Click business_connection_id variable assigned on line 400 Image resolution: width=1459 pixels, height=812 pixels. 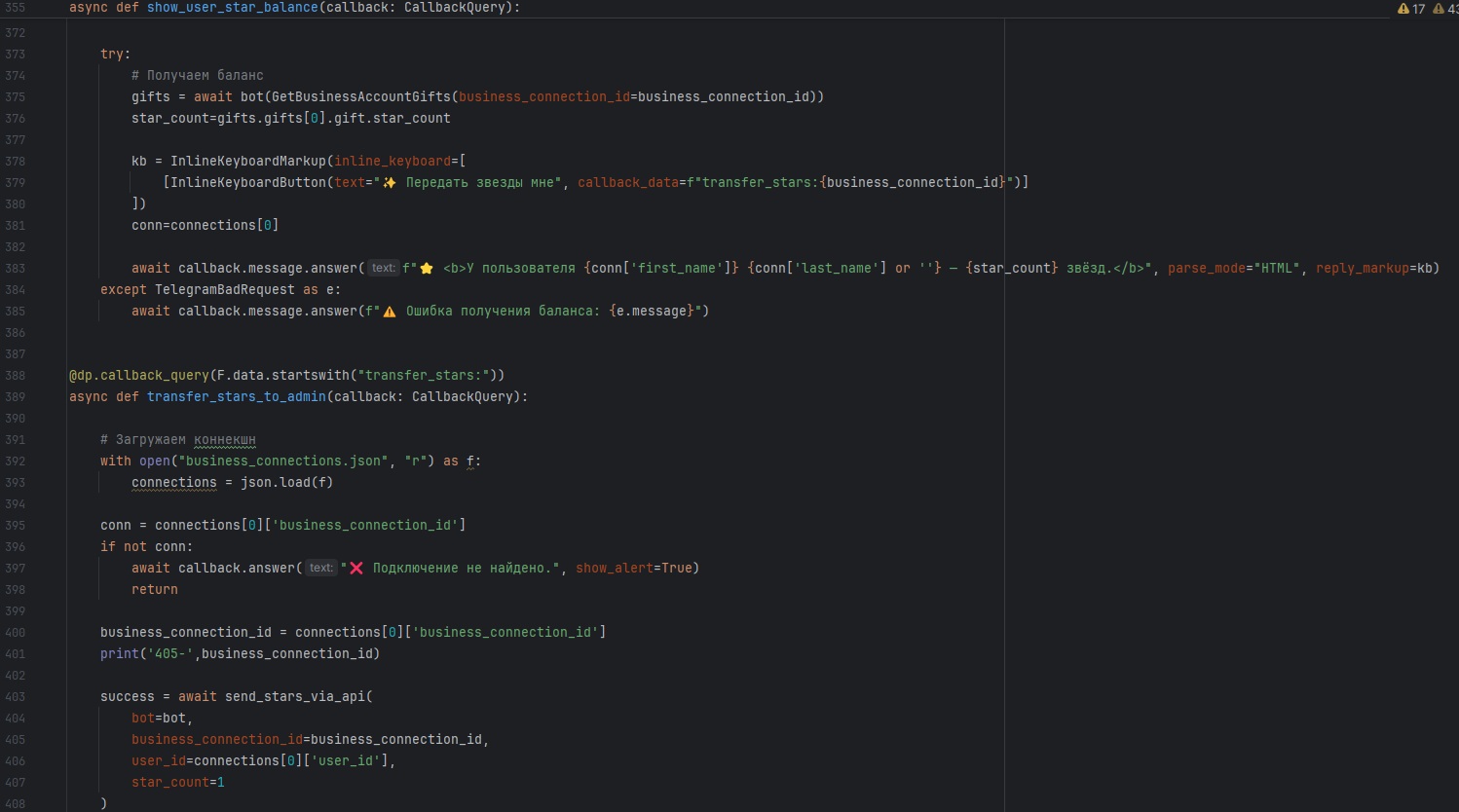[186, 632]
